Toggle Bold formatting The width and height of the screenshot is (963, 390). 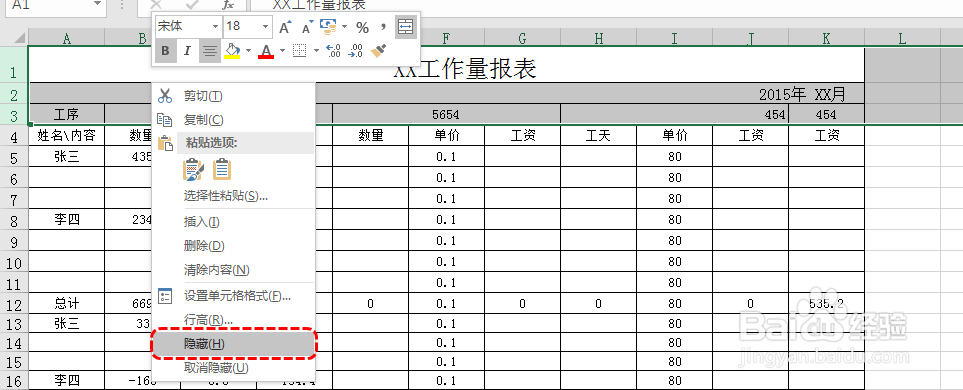tap(165, 51)
